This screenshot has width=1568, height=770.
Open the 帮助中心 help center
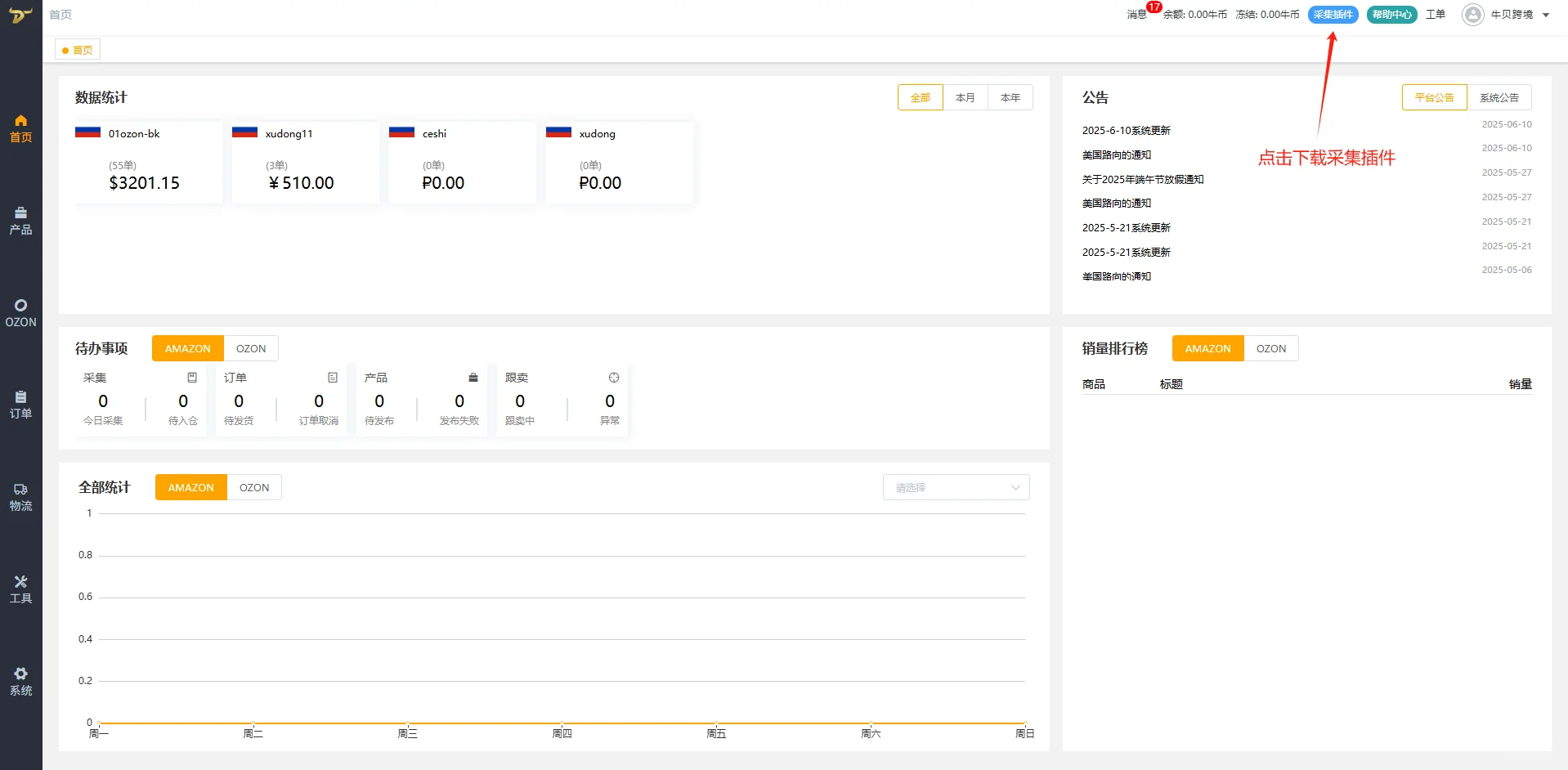click(x=1391, y=15)
